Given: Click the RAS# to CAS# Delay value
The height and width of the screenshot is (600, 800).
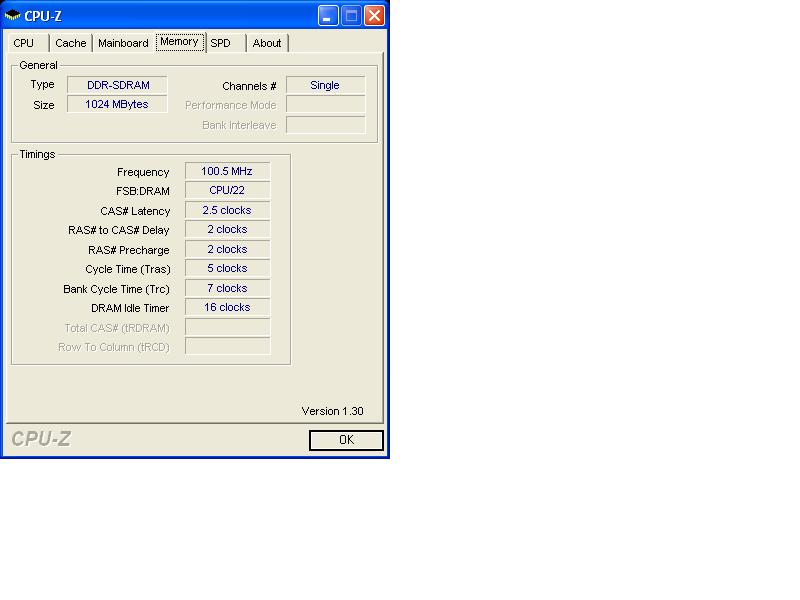Looking at the screenshot, I should pos(228,229).
